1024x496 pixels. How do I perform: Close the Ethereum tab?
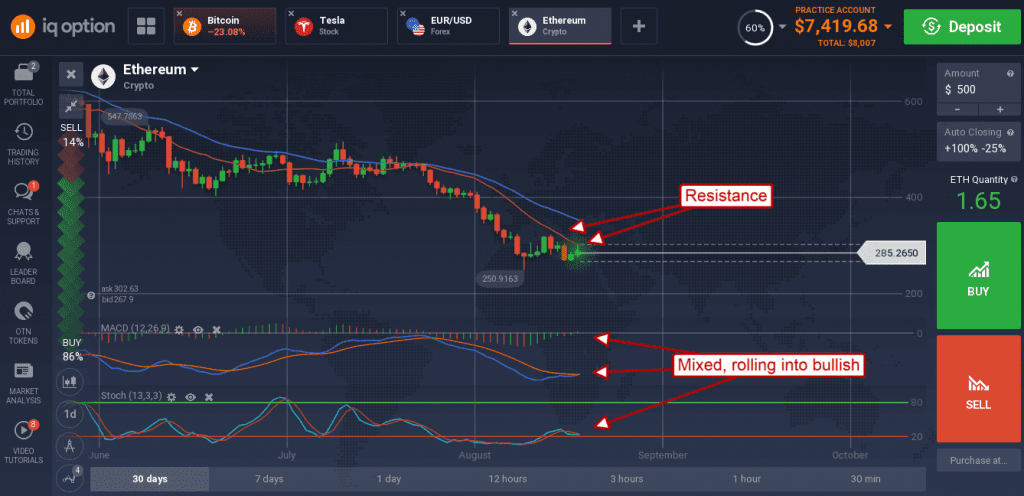tap(515, 13)
